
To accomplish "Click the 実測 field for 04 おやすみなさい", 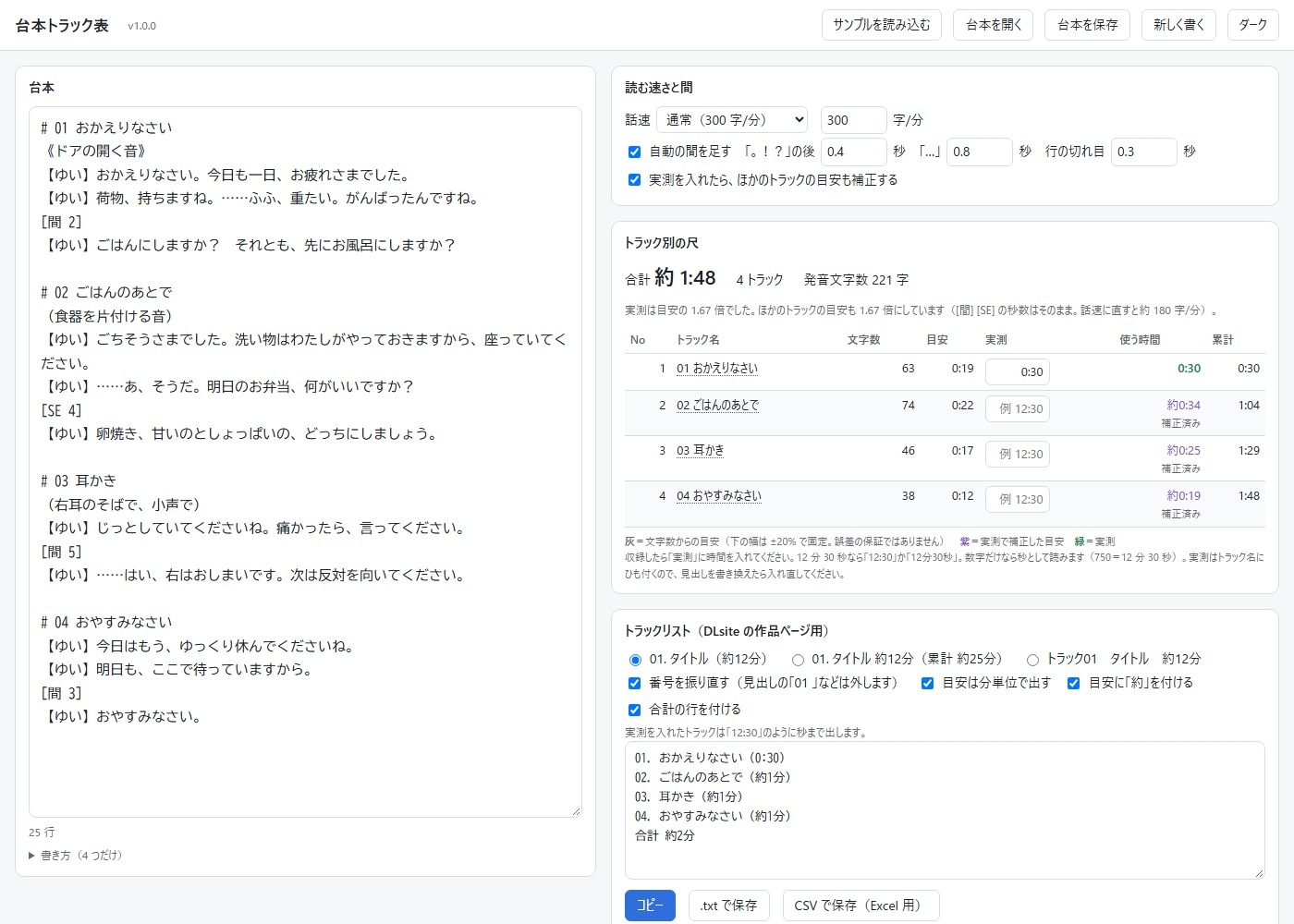I will 1018,499.
